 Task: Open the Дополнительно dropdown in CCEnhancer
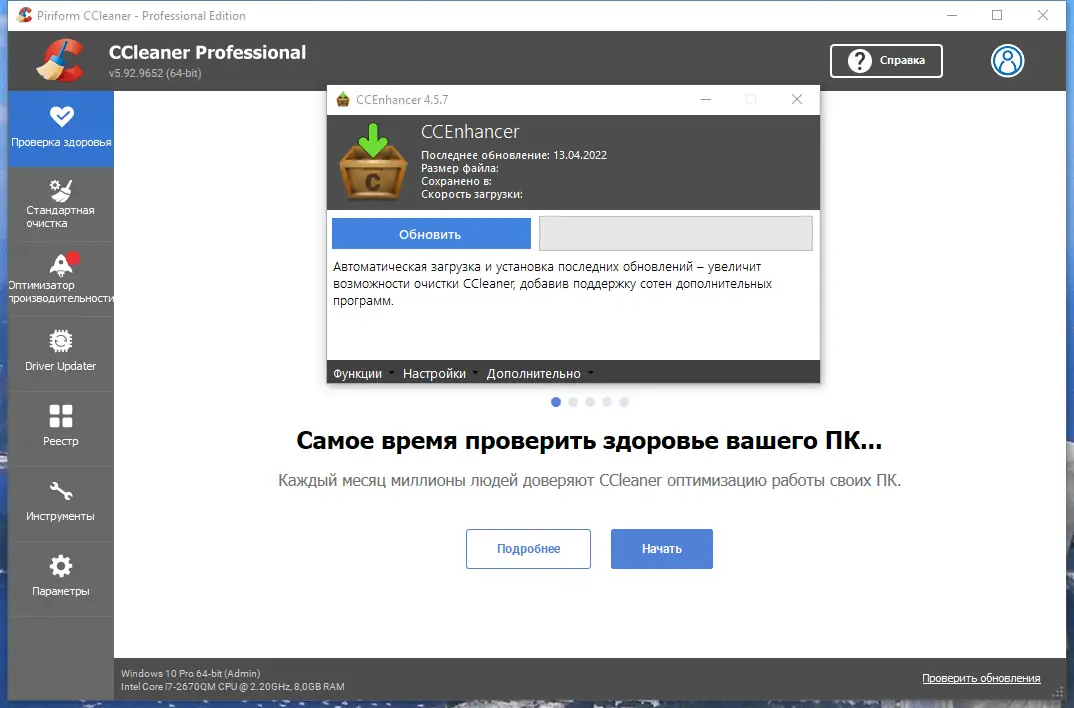click(533, 372)
